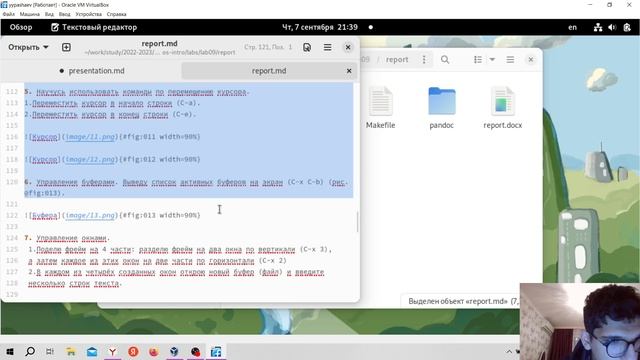
Task: Open VirtualBox 'Справка' menu
Action: (117, 14)
